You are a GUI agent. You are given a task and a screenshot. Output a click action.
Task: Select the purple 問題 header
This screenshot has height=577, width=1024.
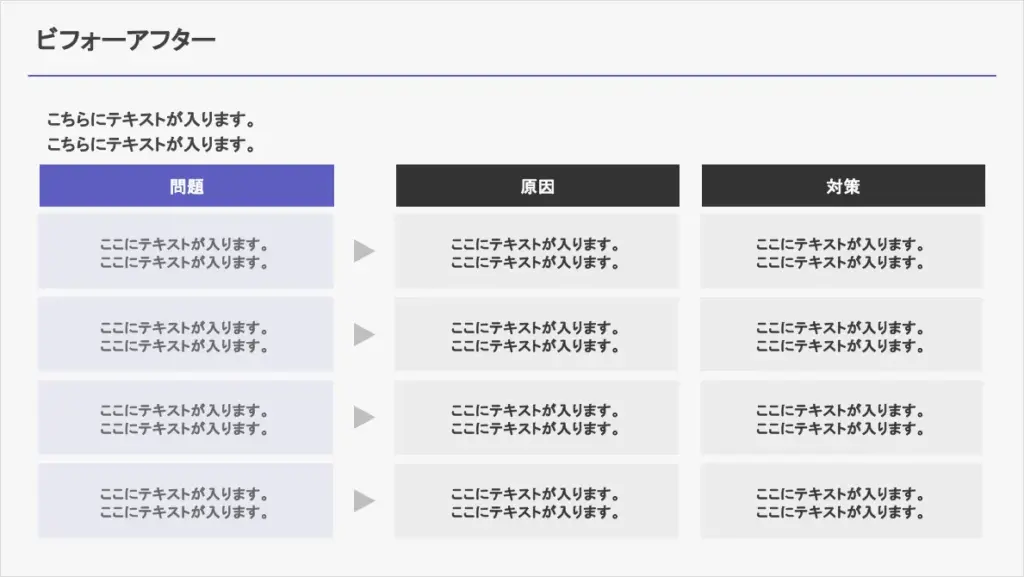pyautogui.click(x=187, y=186)
